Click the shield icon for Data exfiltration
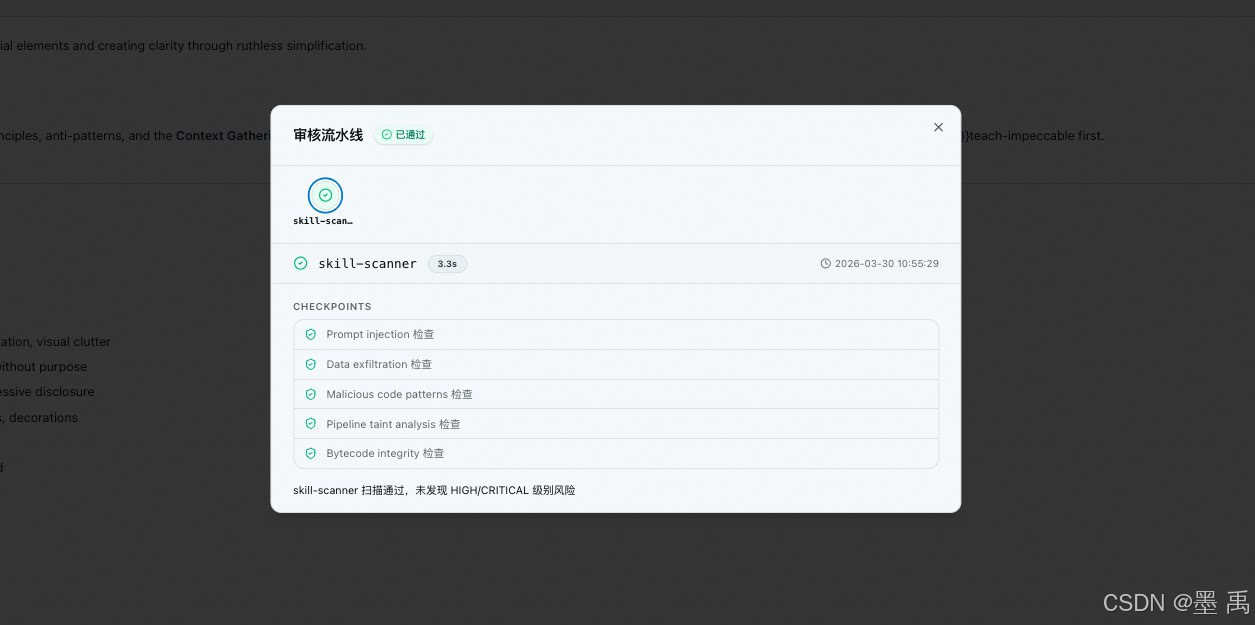 click(311, 365)
